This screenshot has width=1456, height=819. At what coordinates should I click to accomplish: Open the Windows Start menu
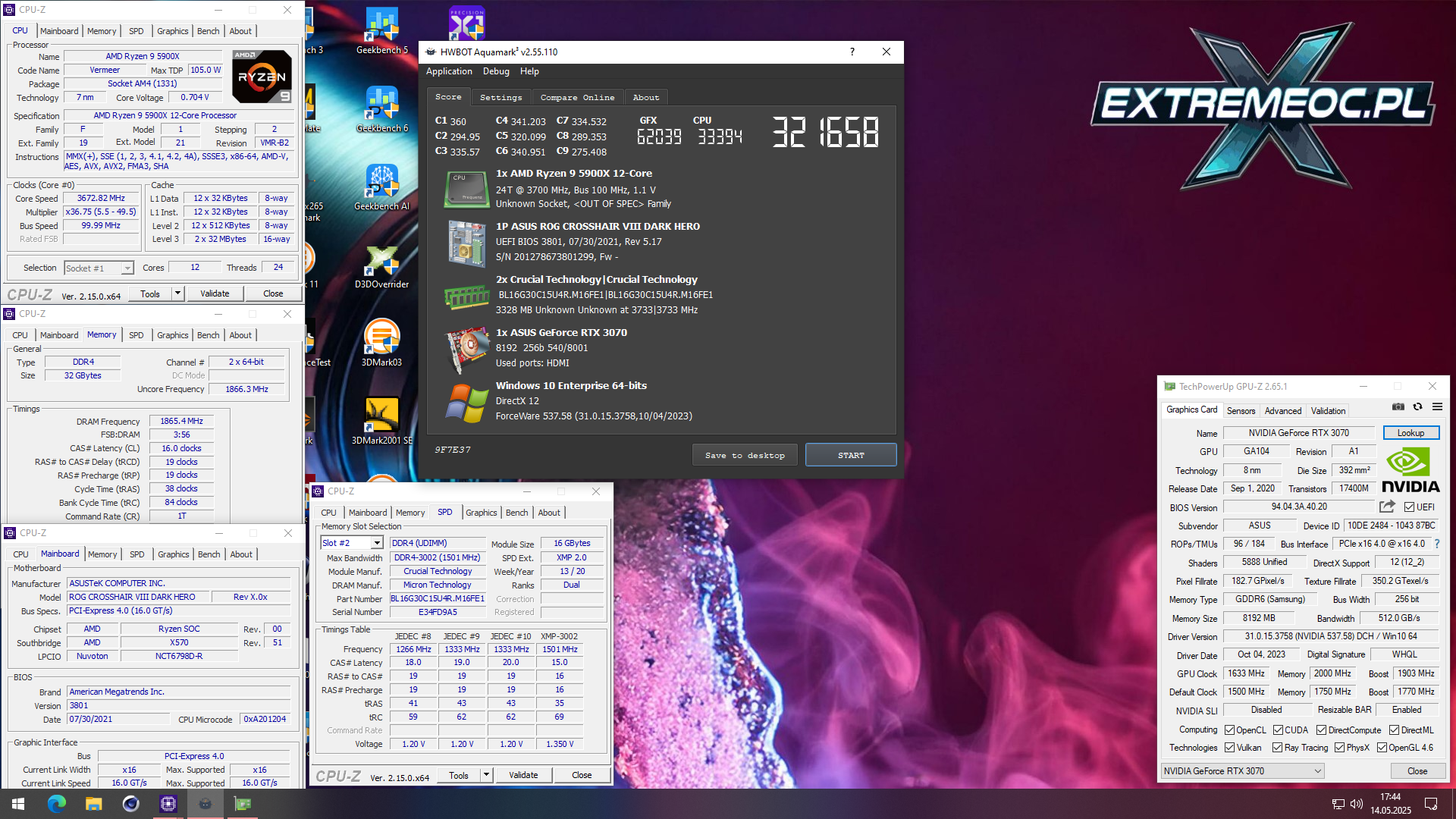[x=18, y=804]
